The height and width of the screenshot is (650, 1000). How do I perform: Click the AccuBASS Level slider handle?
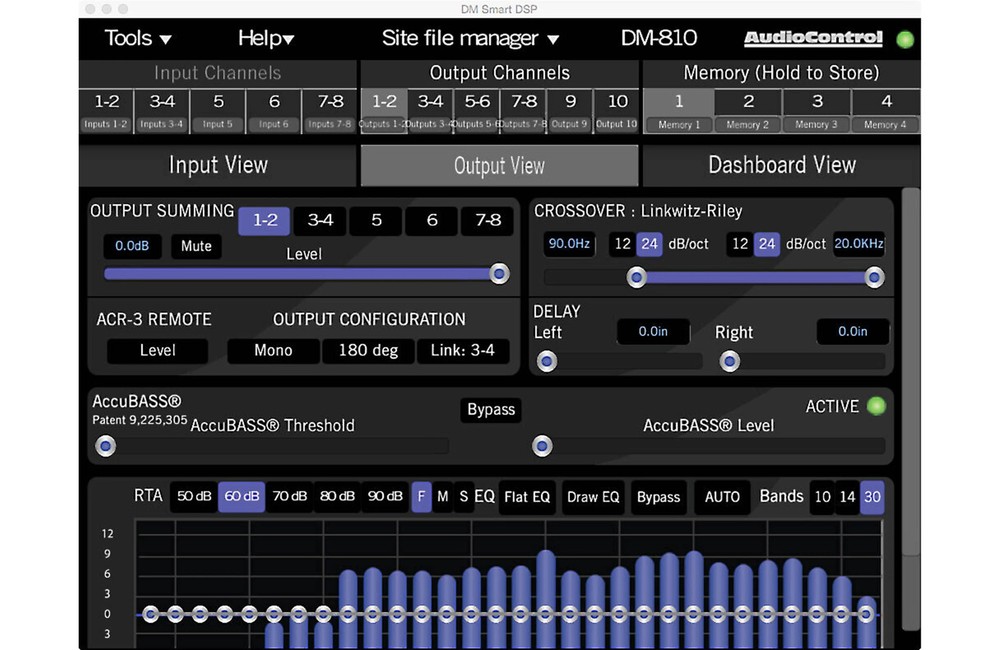(x=542, y=446)
